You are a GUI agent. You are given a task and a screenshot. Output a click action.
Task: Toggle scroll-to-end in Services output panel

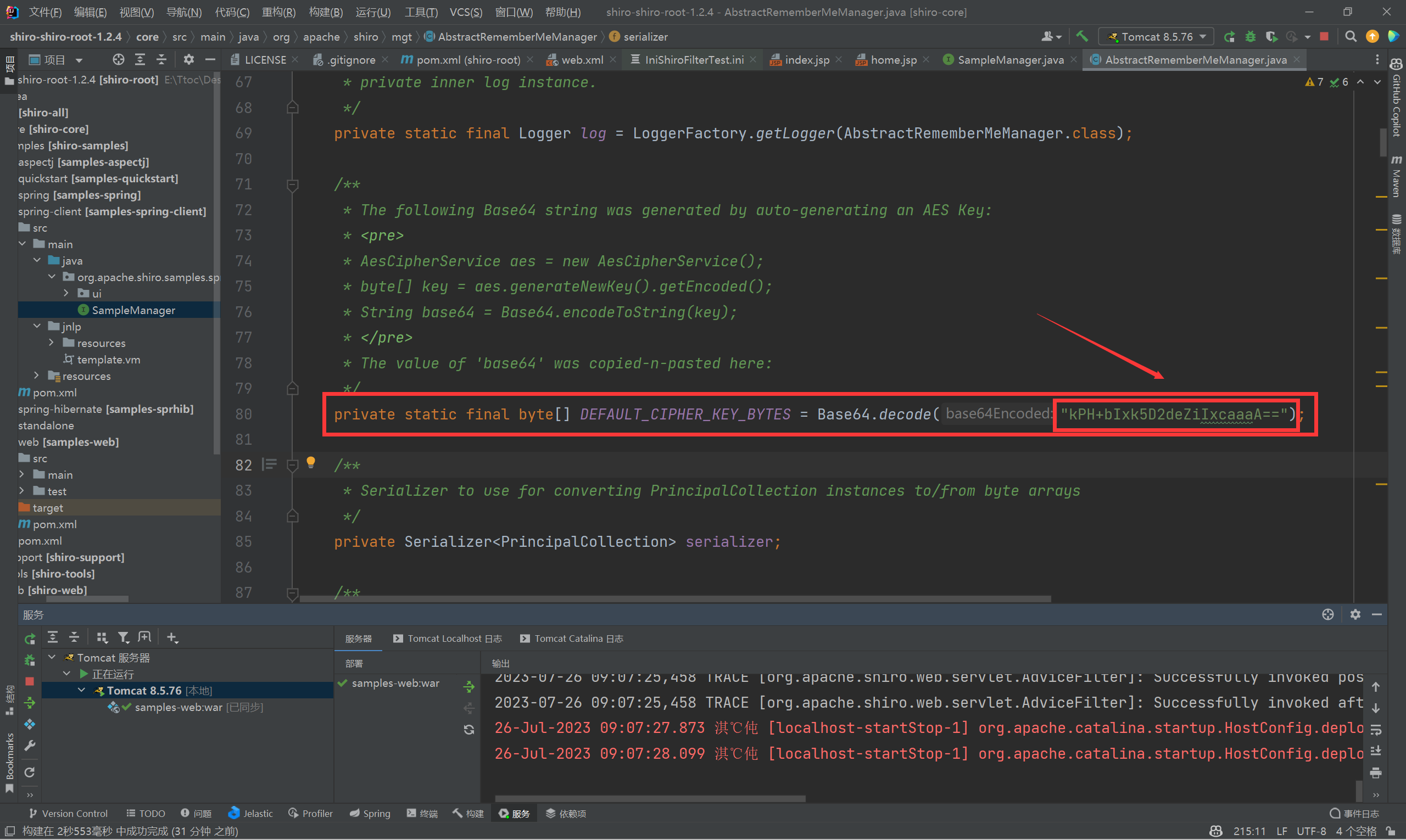click(1376, 751)
